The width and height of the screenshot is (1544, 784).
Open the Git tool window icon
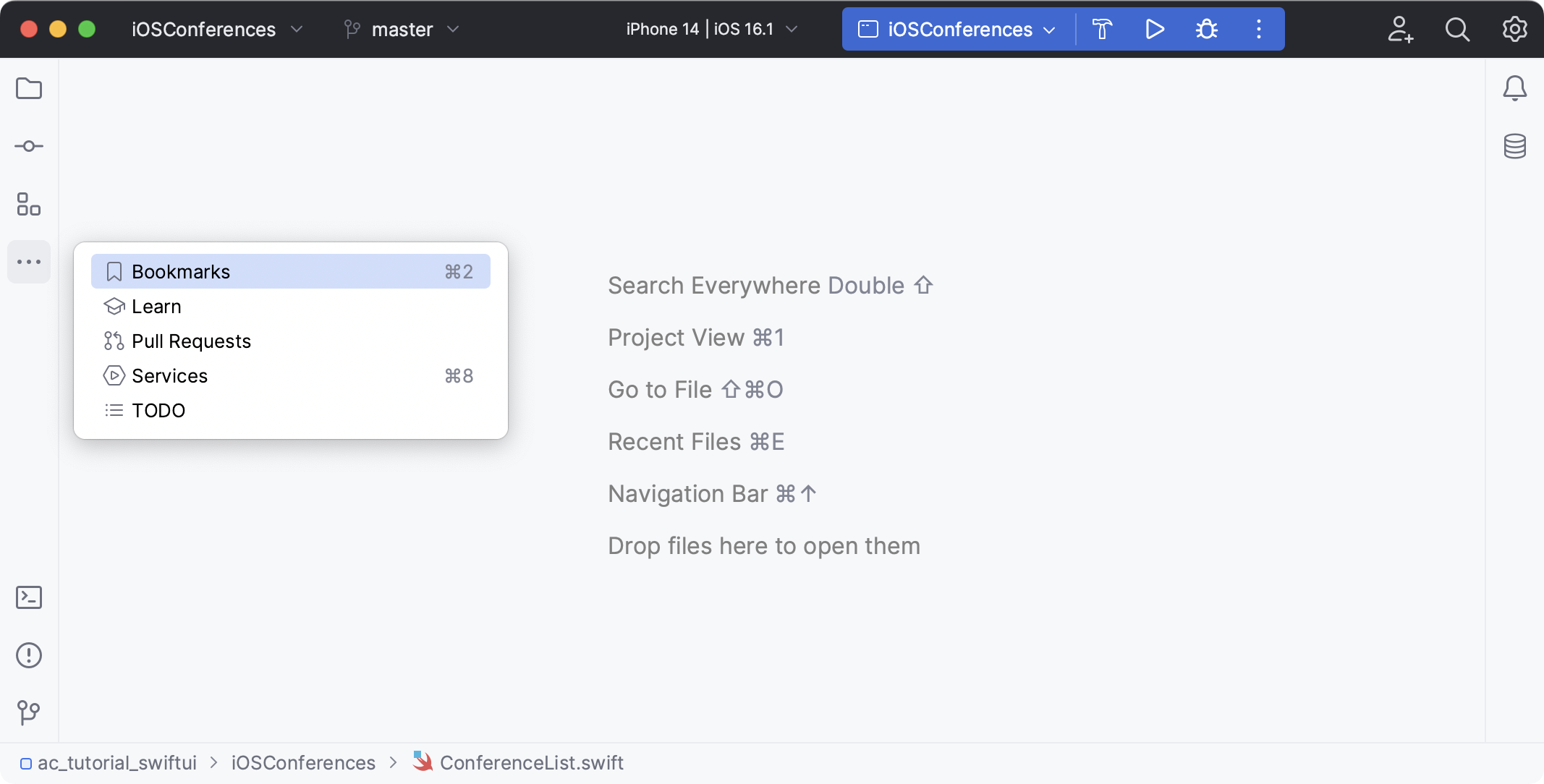(29, 712)
